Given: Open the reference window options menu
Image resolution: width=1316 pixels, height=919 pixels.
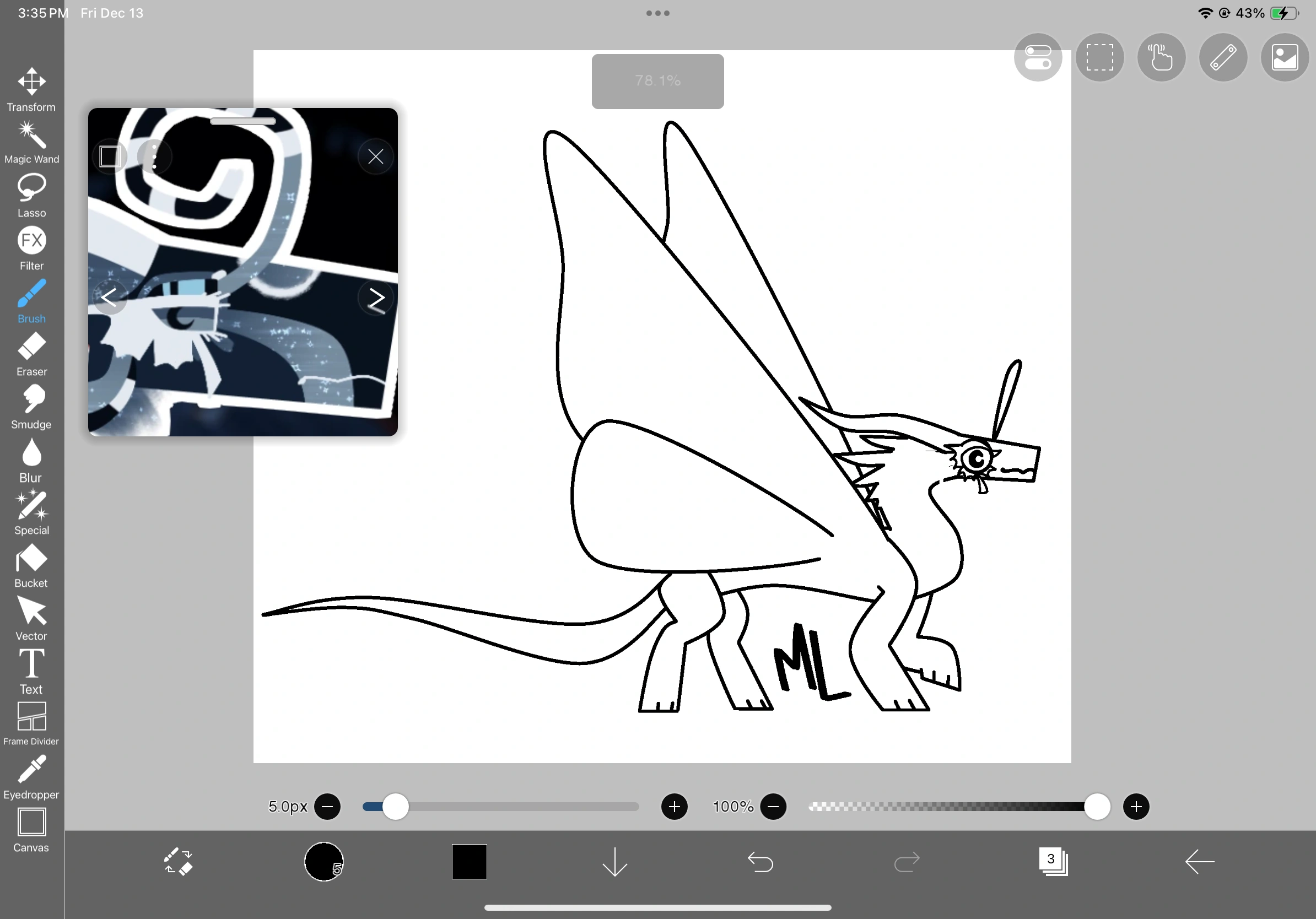Looking at the screenshot, I should [154, 156].
